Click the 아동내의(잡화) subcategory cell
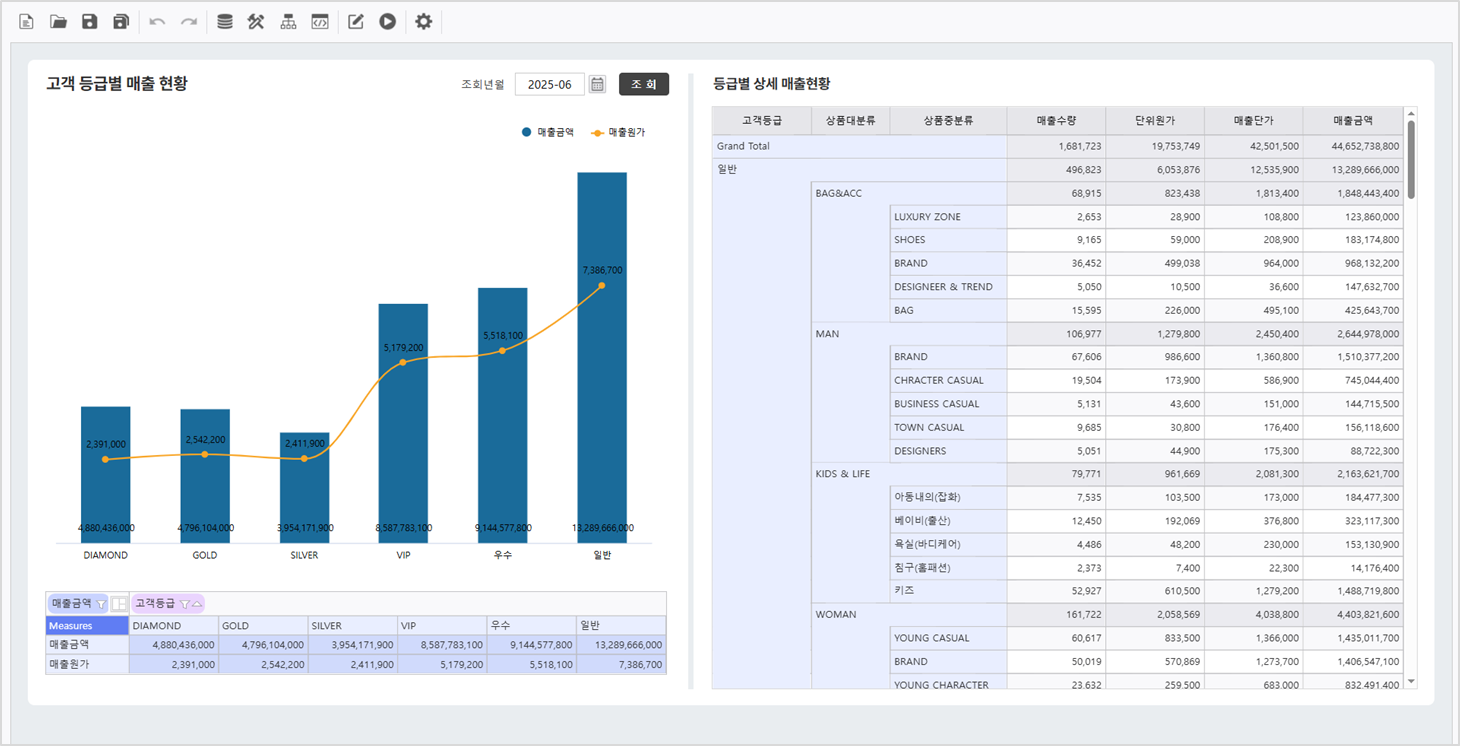Image resolution: width=1460 pixels, height=746 pixels. (x=948, y=497)
